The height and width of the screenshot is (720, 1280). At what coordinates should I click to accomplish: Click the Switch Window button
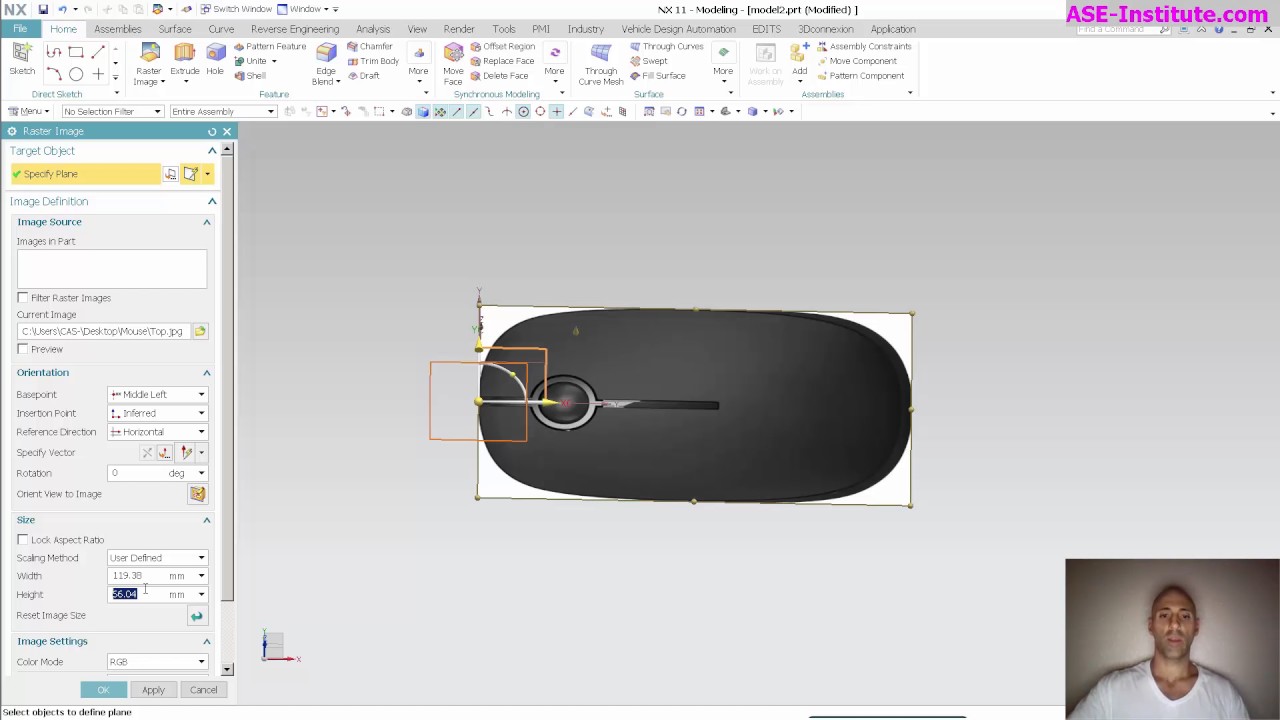click(x=235, y=9)
